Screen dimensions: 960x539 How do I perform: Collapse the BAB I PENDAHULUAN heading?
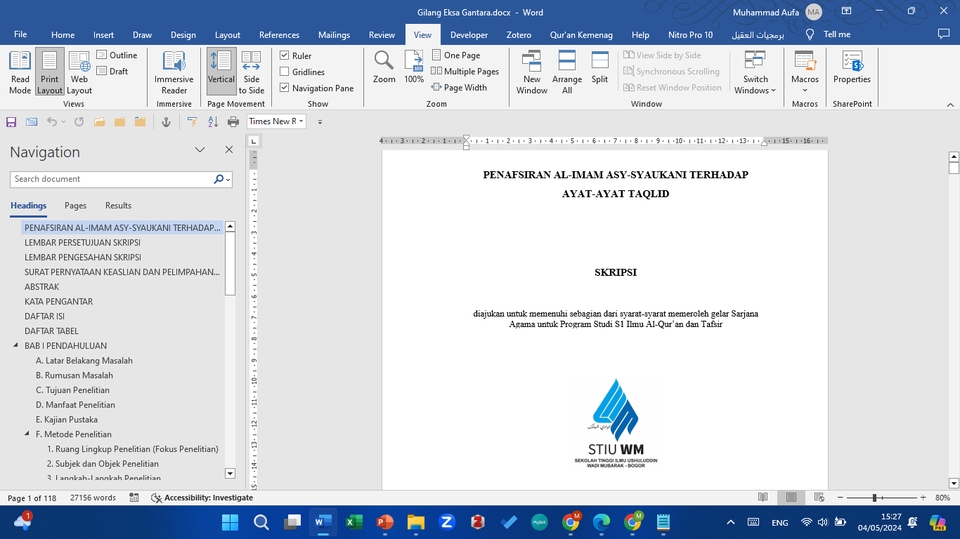pyautogui.click(x=16, y=345)
